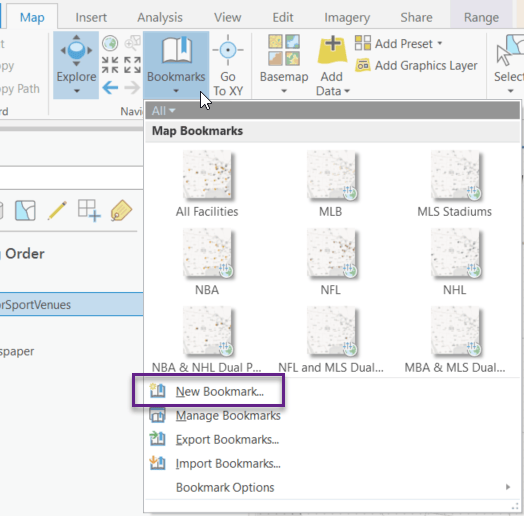Select the SportVenues layer in Contents
The width and height of the screenshot is (524, 516).
coord(72,304)
